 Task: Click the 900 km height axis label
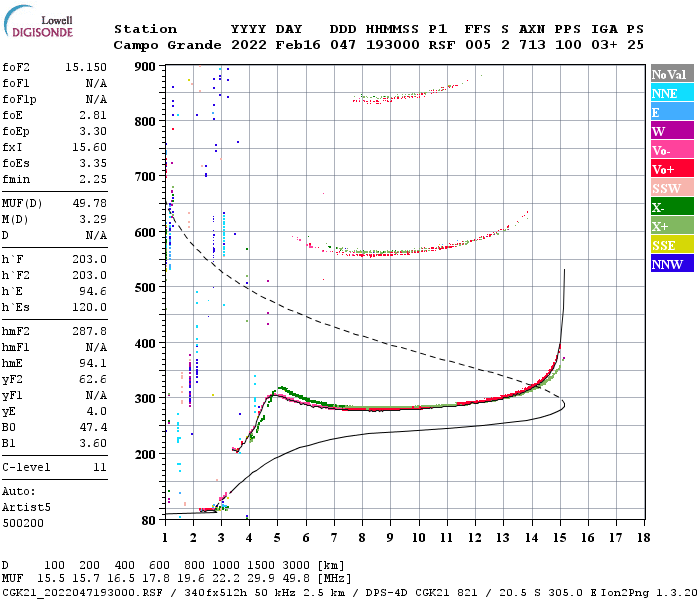[145, 67]
